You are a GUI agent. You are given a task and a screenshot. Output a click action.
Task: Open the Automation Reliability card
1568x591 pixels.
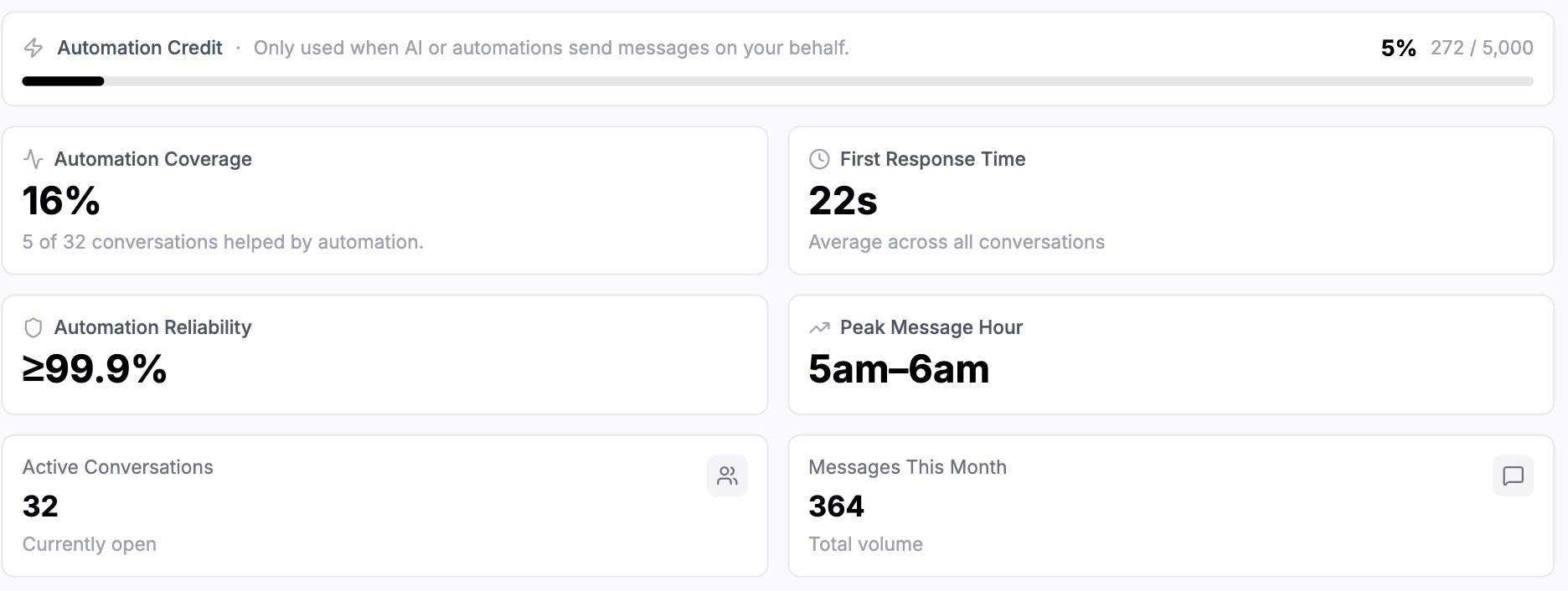pos(385,354)
